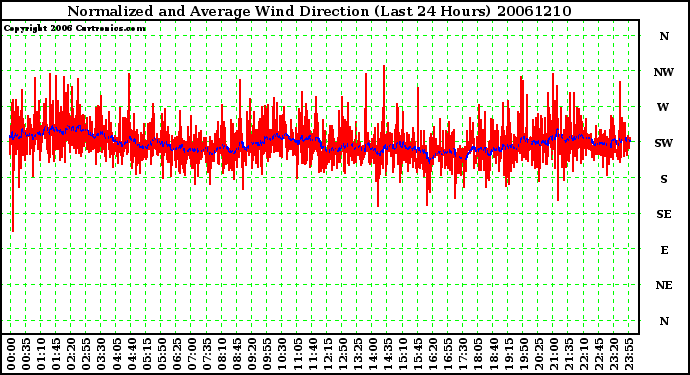Click the 23:20 time axis label
The image size is (690, 375).
point(613,354)
